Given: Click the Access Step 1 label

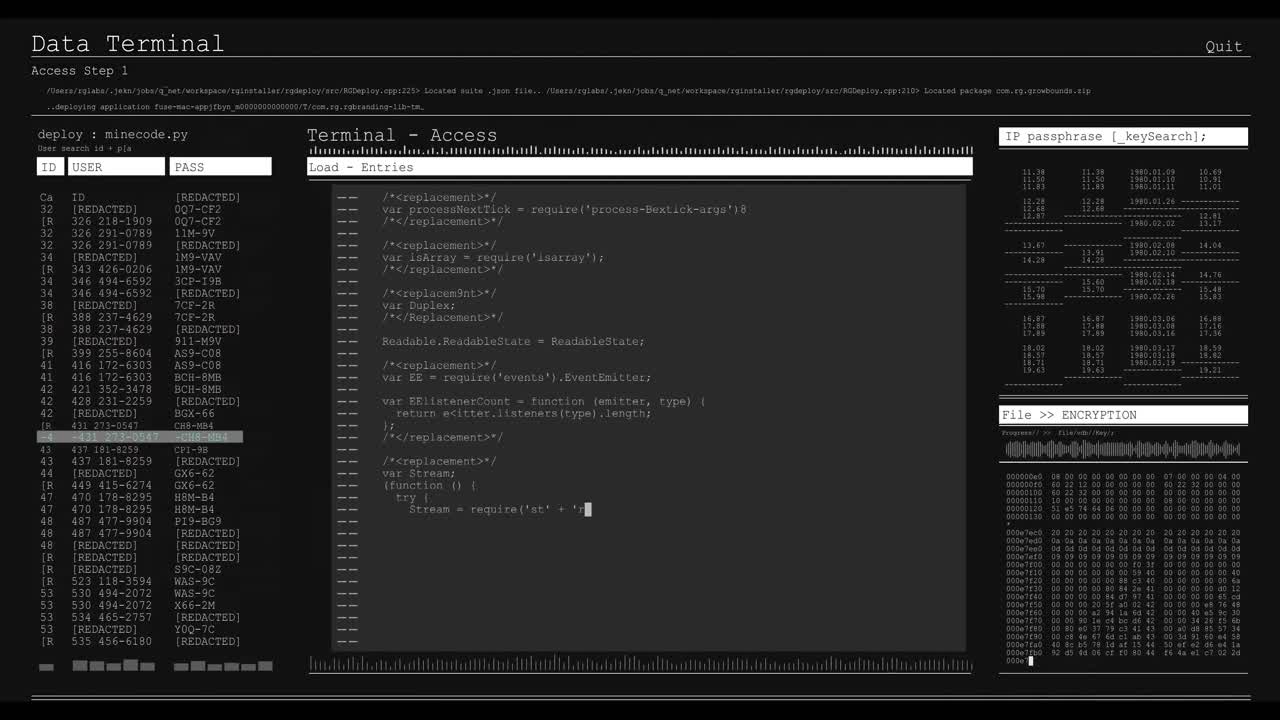Looking at the screenshot, I should 79,71.
